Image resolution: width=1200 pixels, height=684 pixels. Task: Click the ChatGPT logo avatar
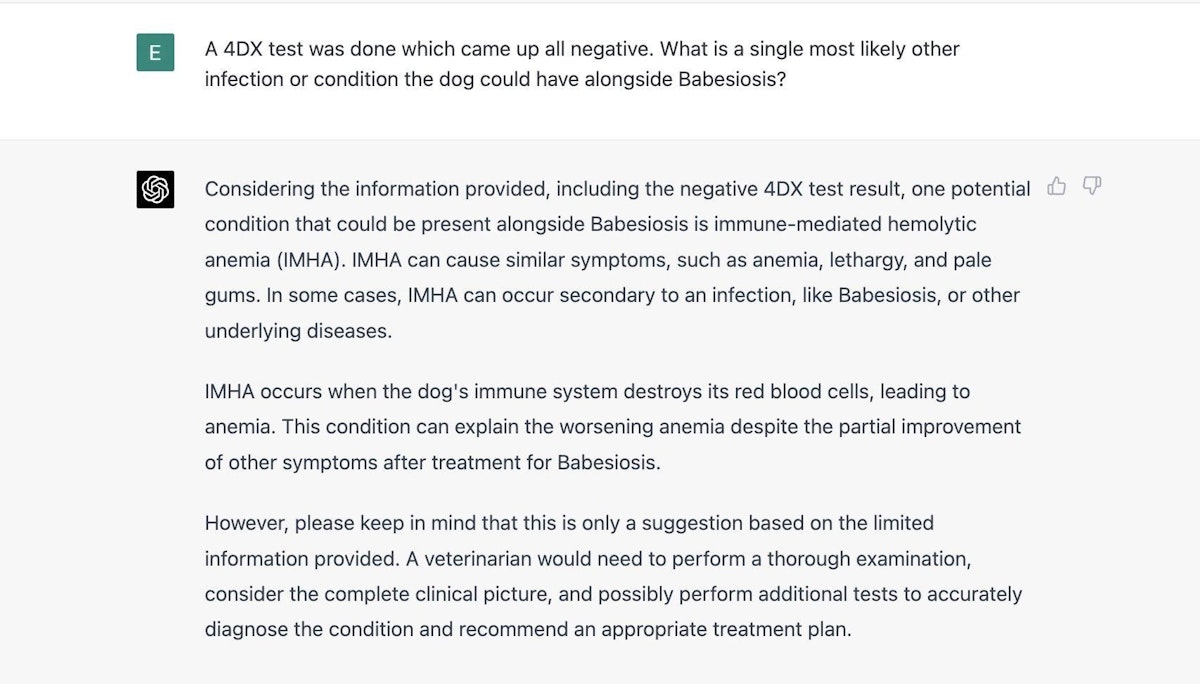click(155, 189)
